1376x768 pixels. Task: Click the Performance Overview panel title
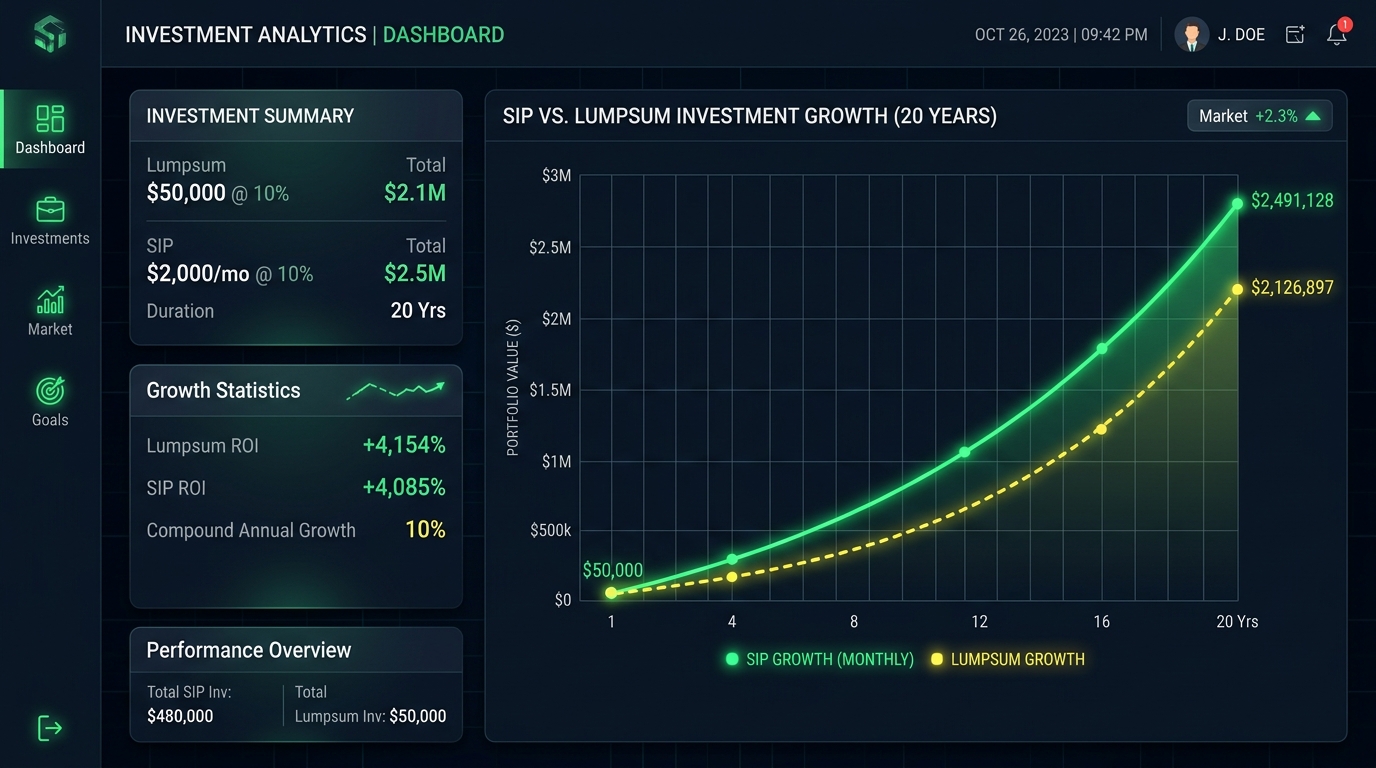(249, 650)
